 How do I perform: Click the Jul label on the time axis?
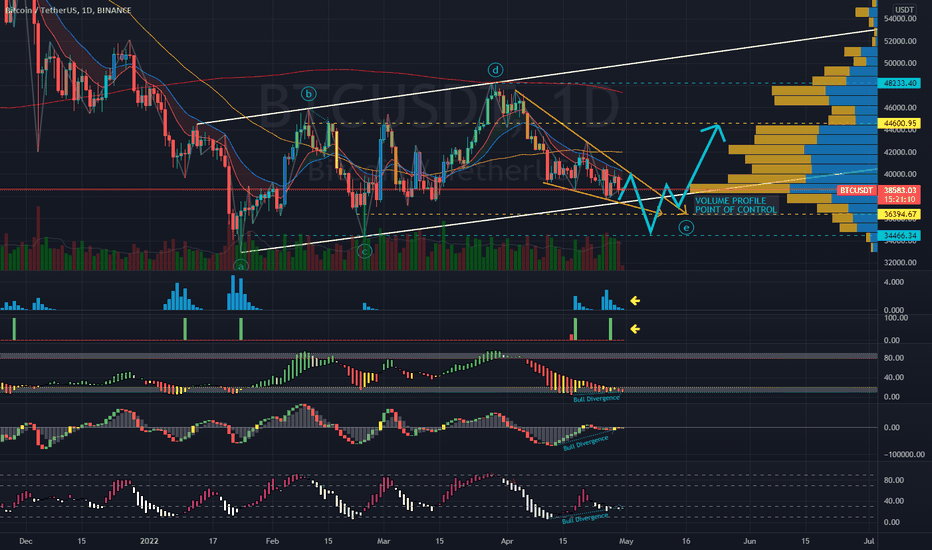[869, 541]
